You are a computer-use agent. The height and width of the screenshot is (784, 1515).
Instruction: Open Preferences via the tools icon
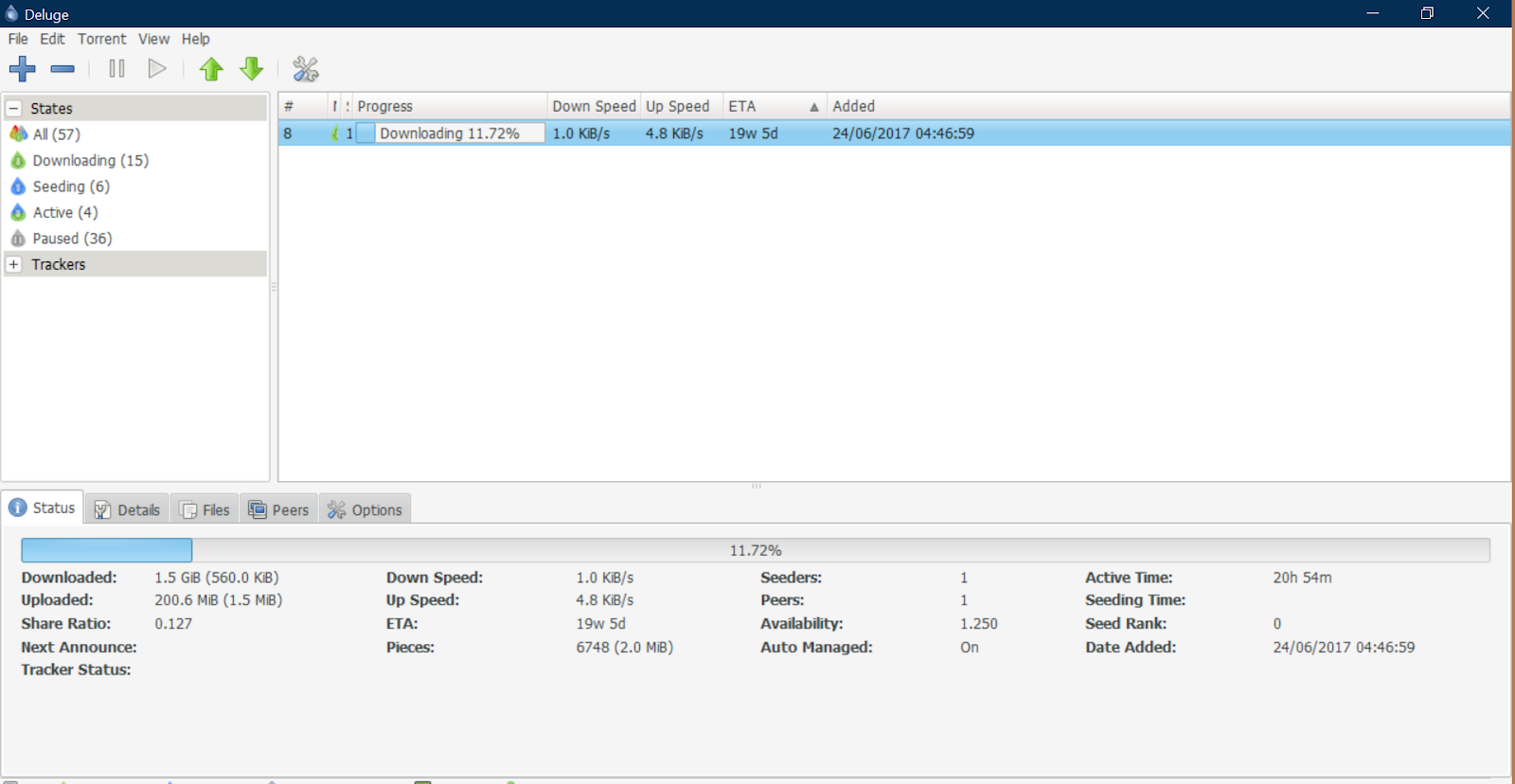306,69
